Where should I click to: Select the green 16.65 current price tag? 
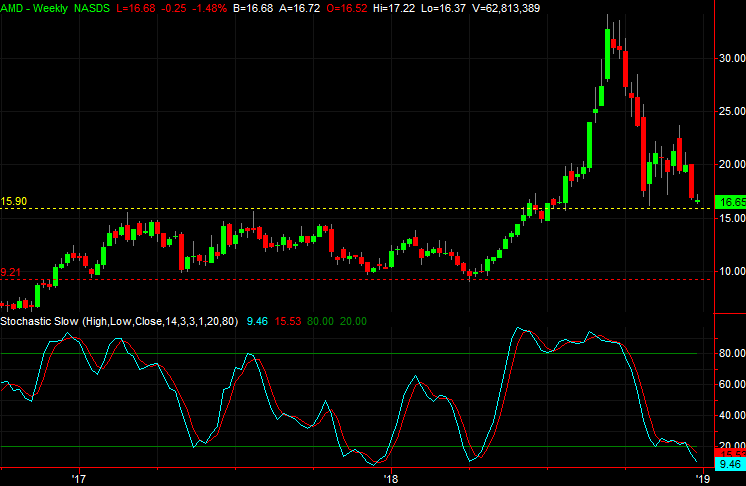coord(731,202)
